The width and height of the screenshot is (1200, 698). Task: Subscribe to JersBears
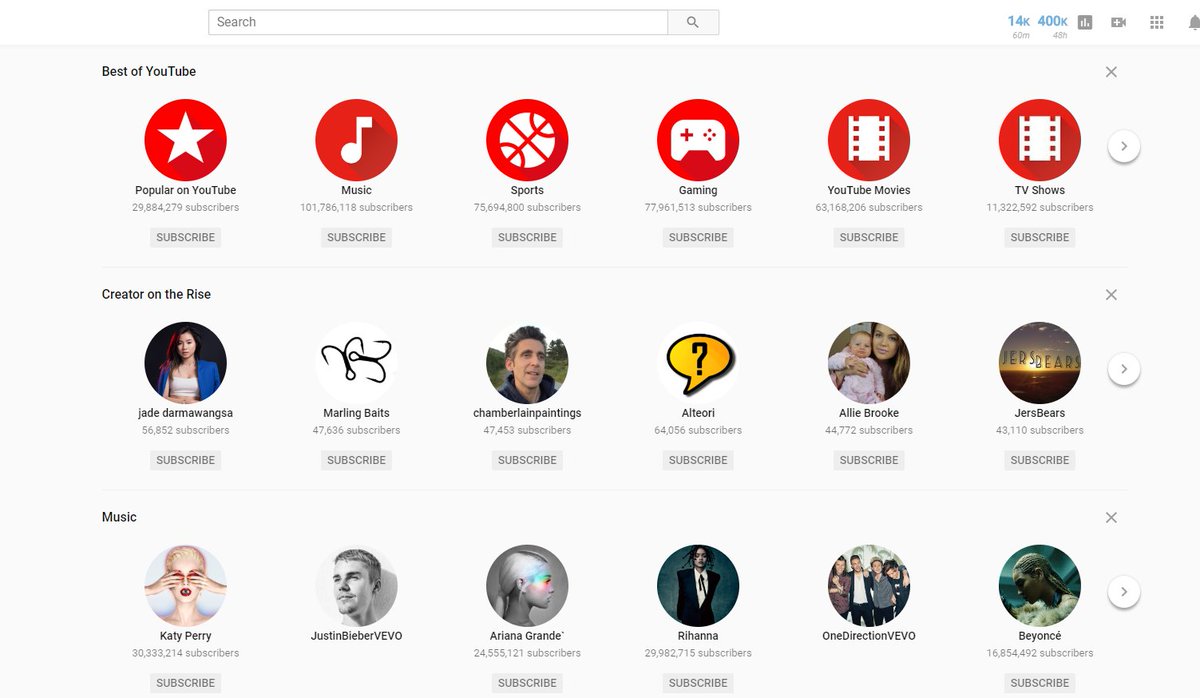1040,460
